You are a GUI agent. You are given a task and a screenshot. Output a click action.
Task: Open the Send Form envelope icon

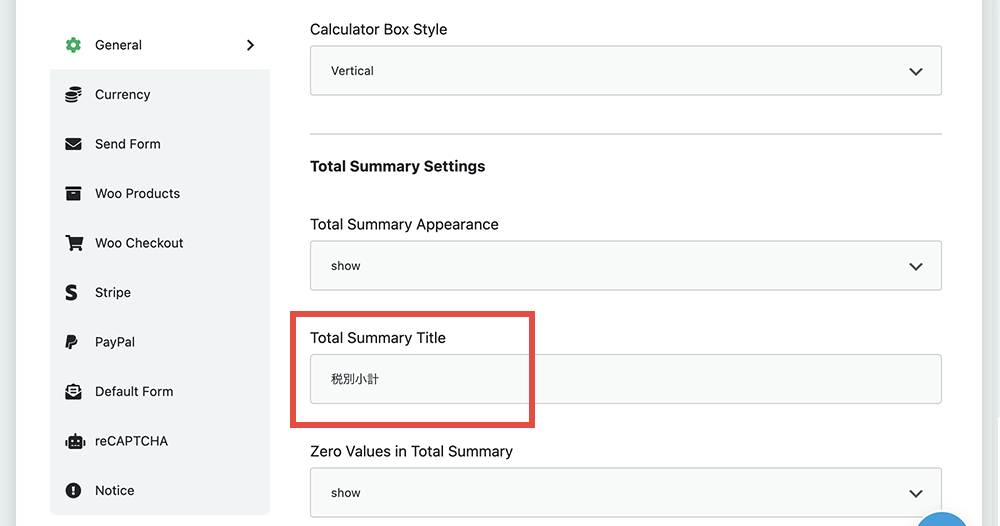[x=73, y=144]
